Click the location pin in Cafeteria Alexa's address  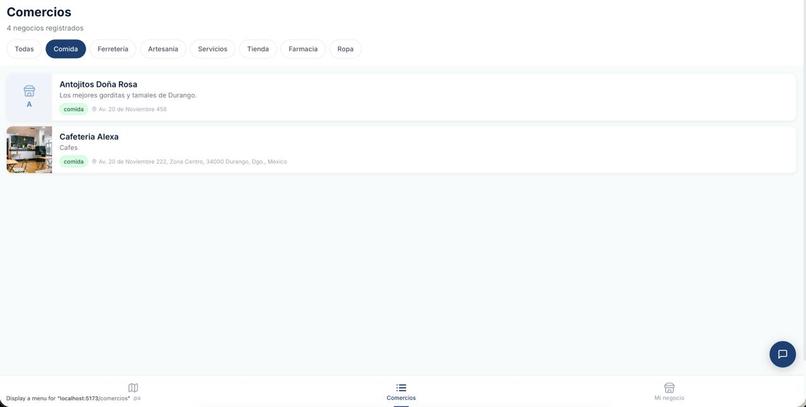(94, 161)
